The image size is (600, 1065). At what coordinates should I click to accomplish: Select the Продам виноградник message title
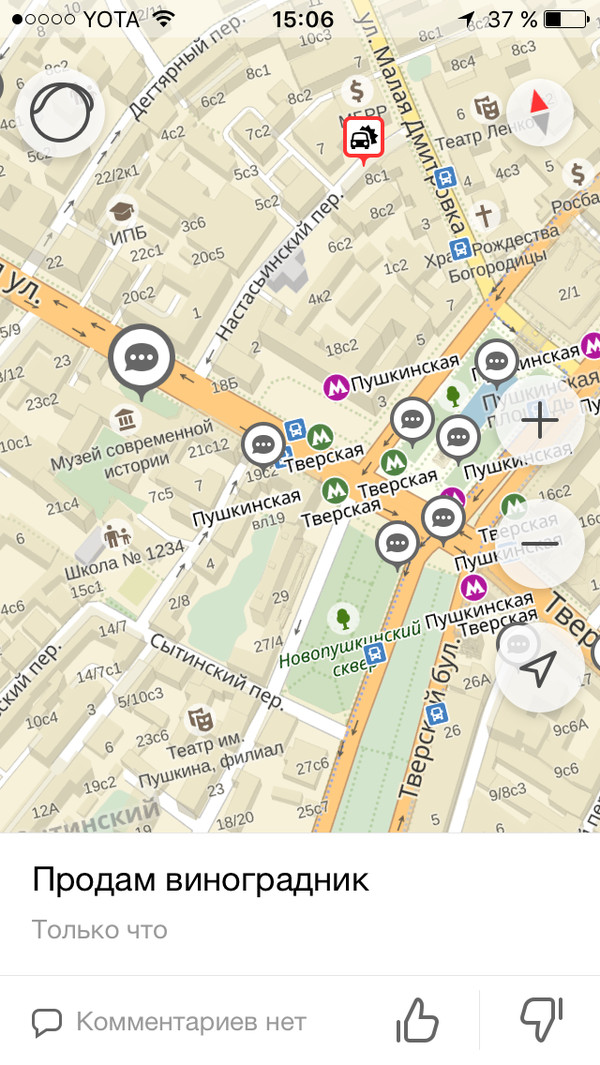200,880
